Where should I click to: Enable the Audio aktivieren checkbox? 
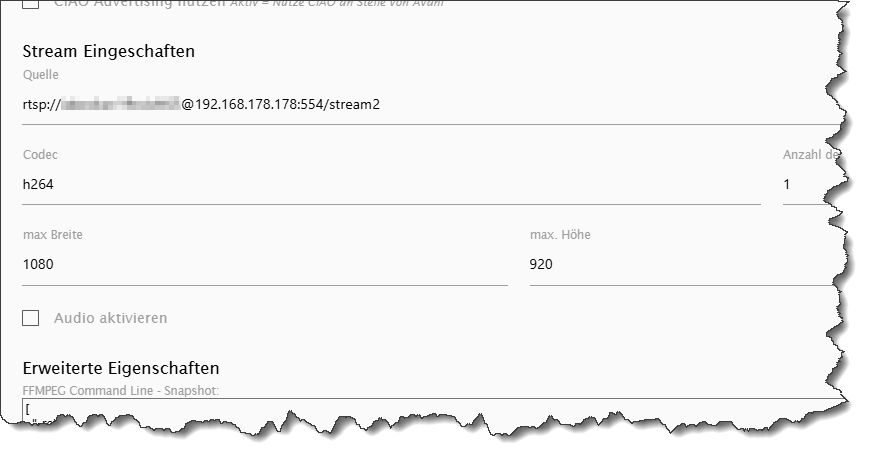[x=31, y=318]
